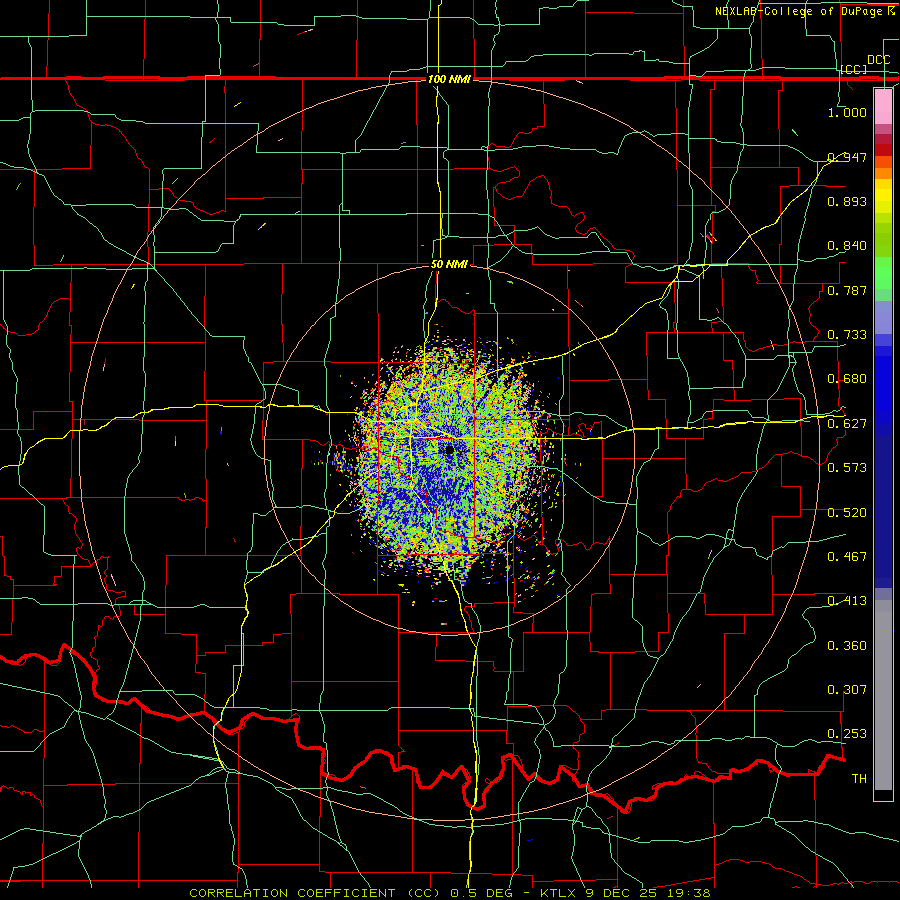Click the 0.573 legend value

point(847,468)
